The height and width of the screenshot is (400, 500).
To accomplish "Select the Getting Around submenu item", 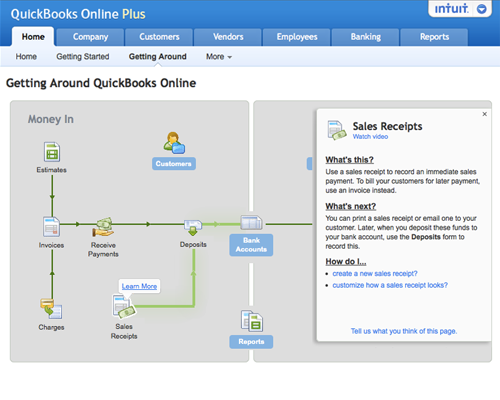I will point(158,57).
